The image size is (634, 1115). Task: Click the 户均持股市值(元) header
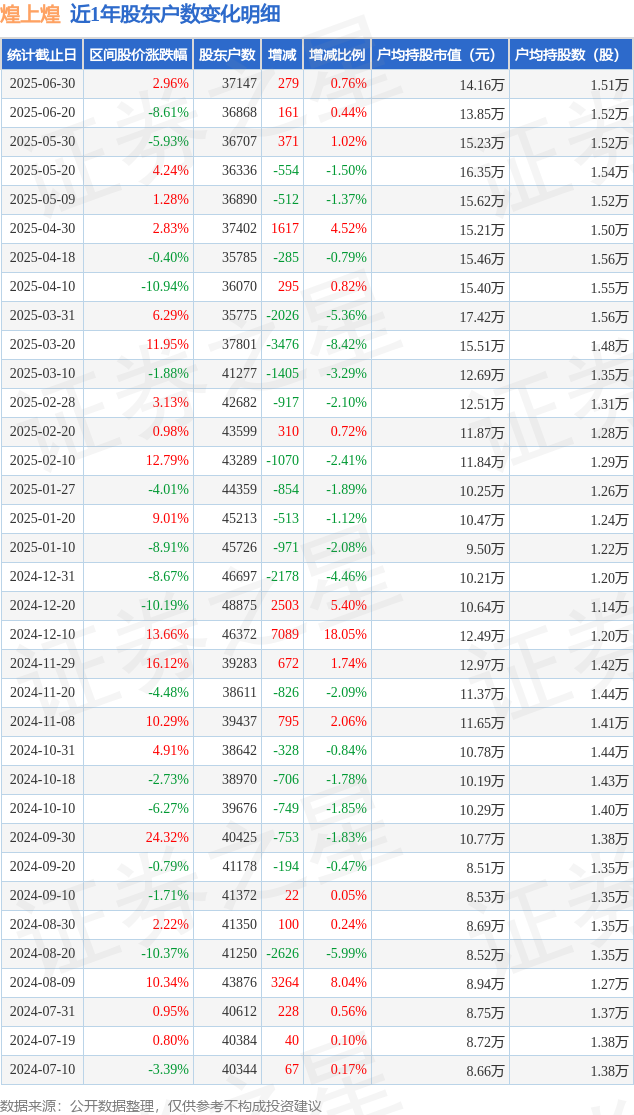pyautogui.click(x=440, y=54)
